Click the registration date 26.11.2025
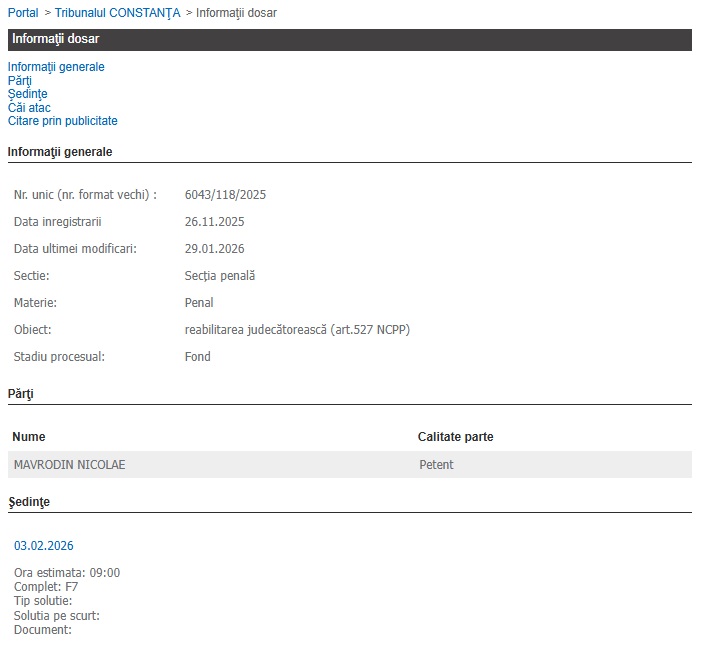This screenshot has width=711, height=653. 215,221
